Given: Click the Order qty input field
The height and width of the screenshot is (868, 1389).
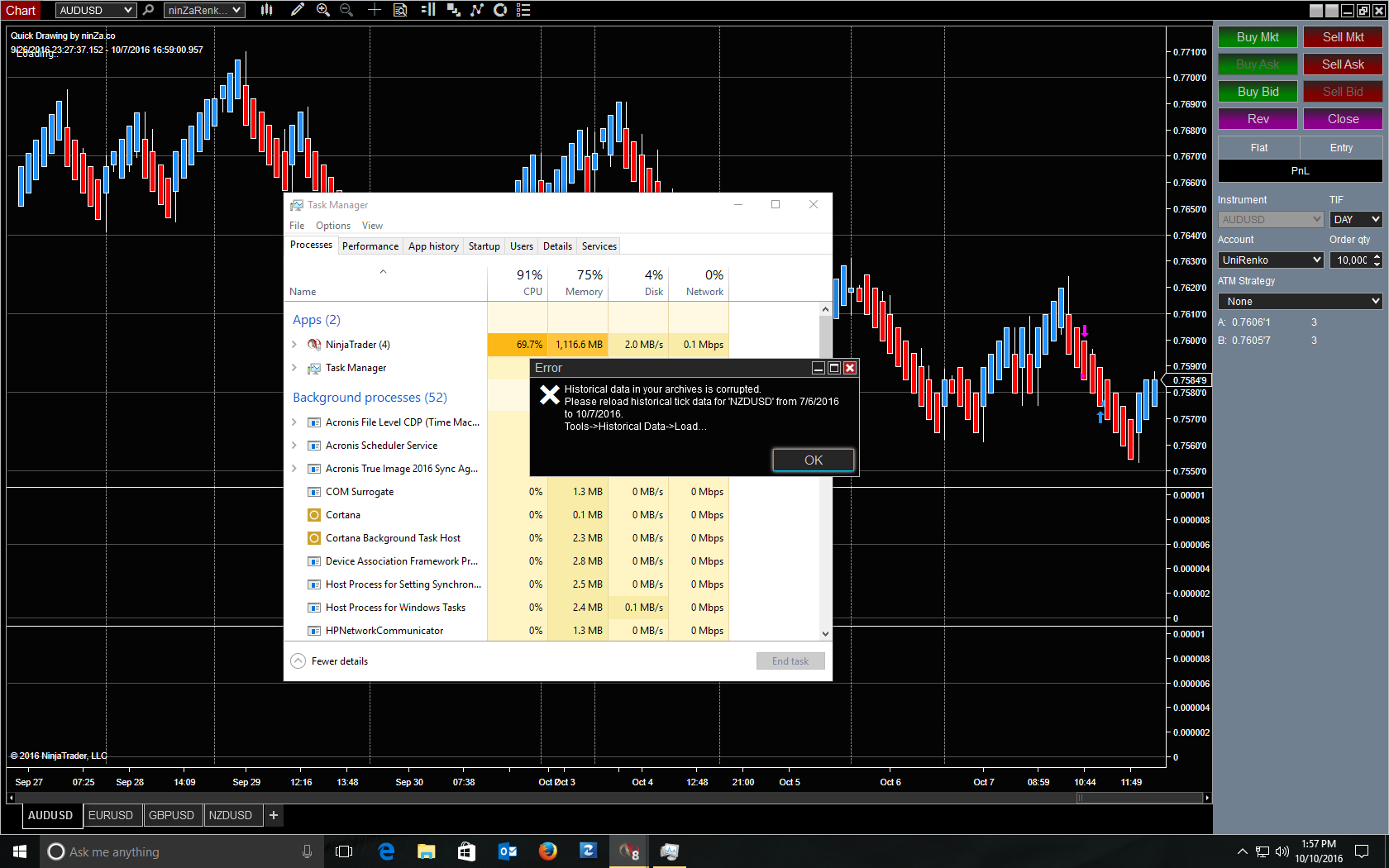Looking at the screenshot, I should click(1351, 260).
